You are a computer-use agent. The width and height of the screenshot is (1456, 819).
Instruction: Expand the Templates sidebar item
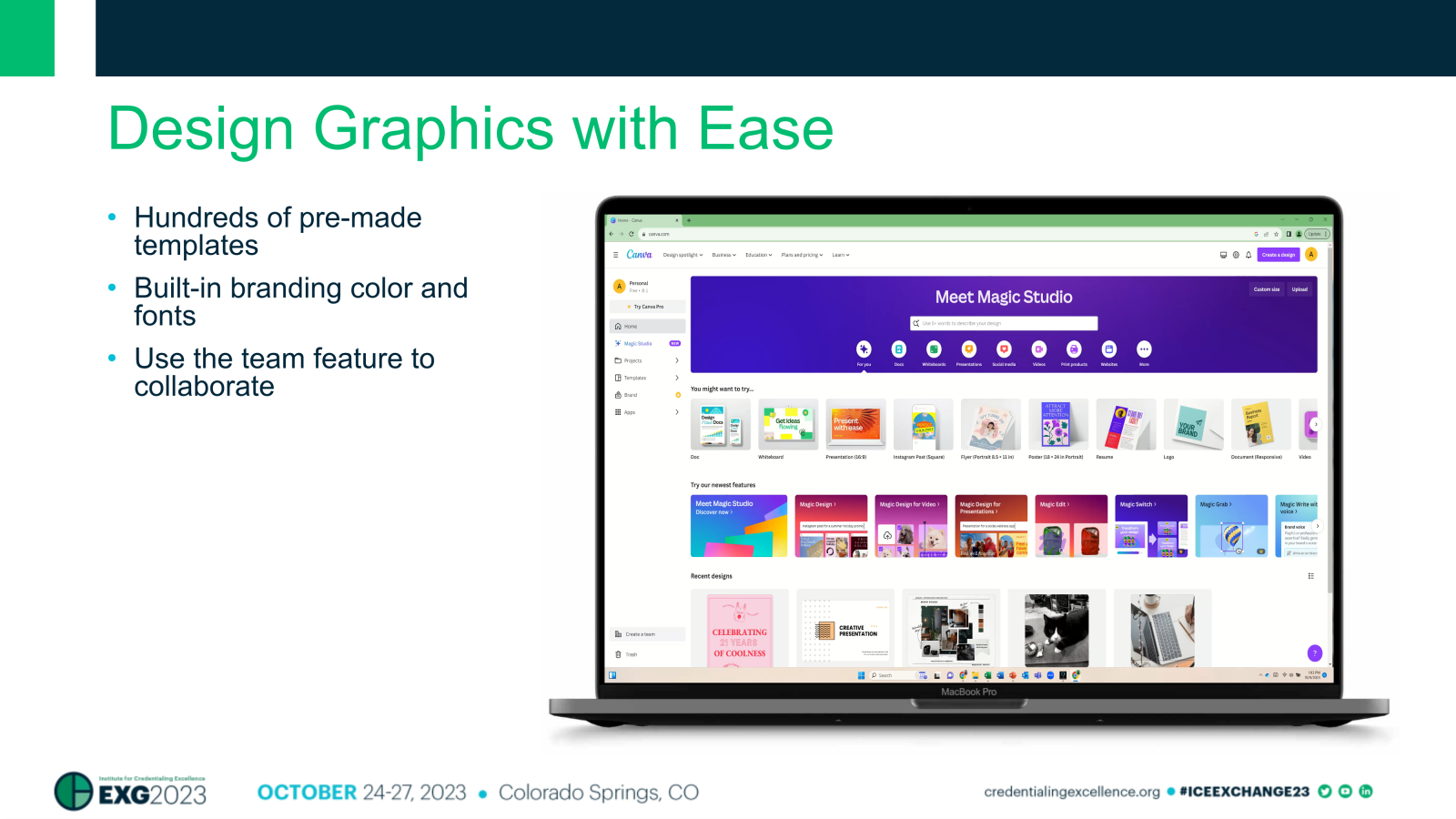click(x=634, y=378)
